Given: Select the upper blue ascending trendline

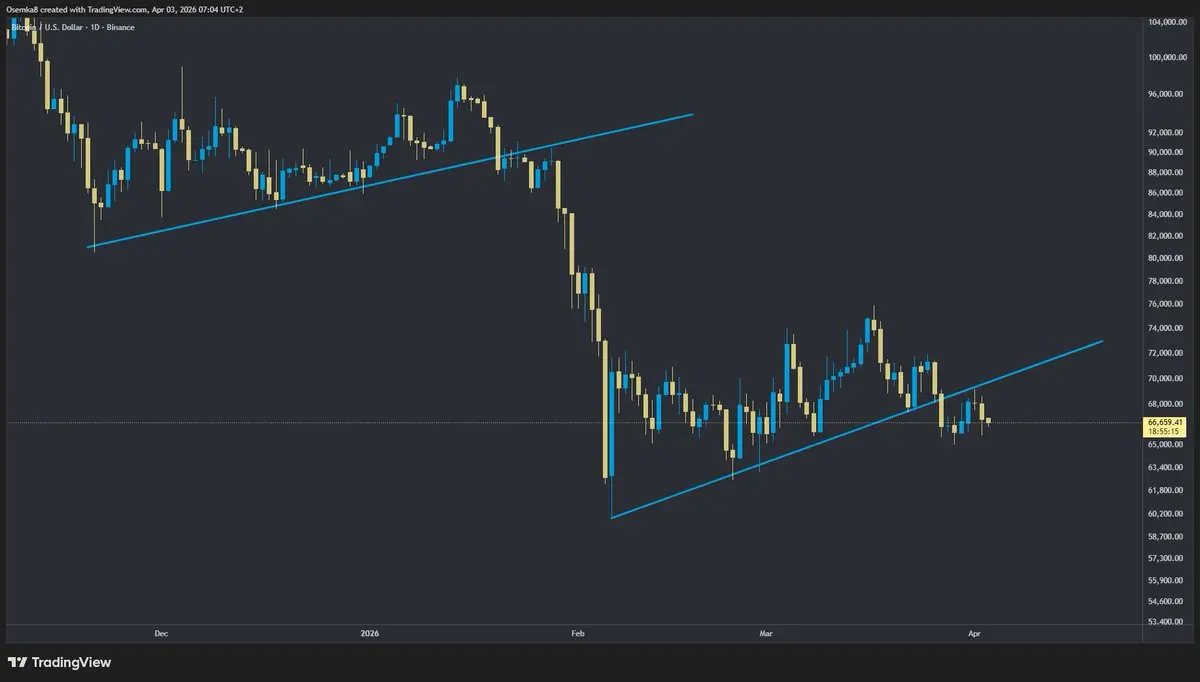Looking at the screenshot, I should (390, 180).
